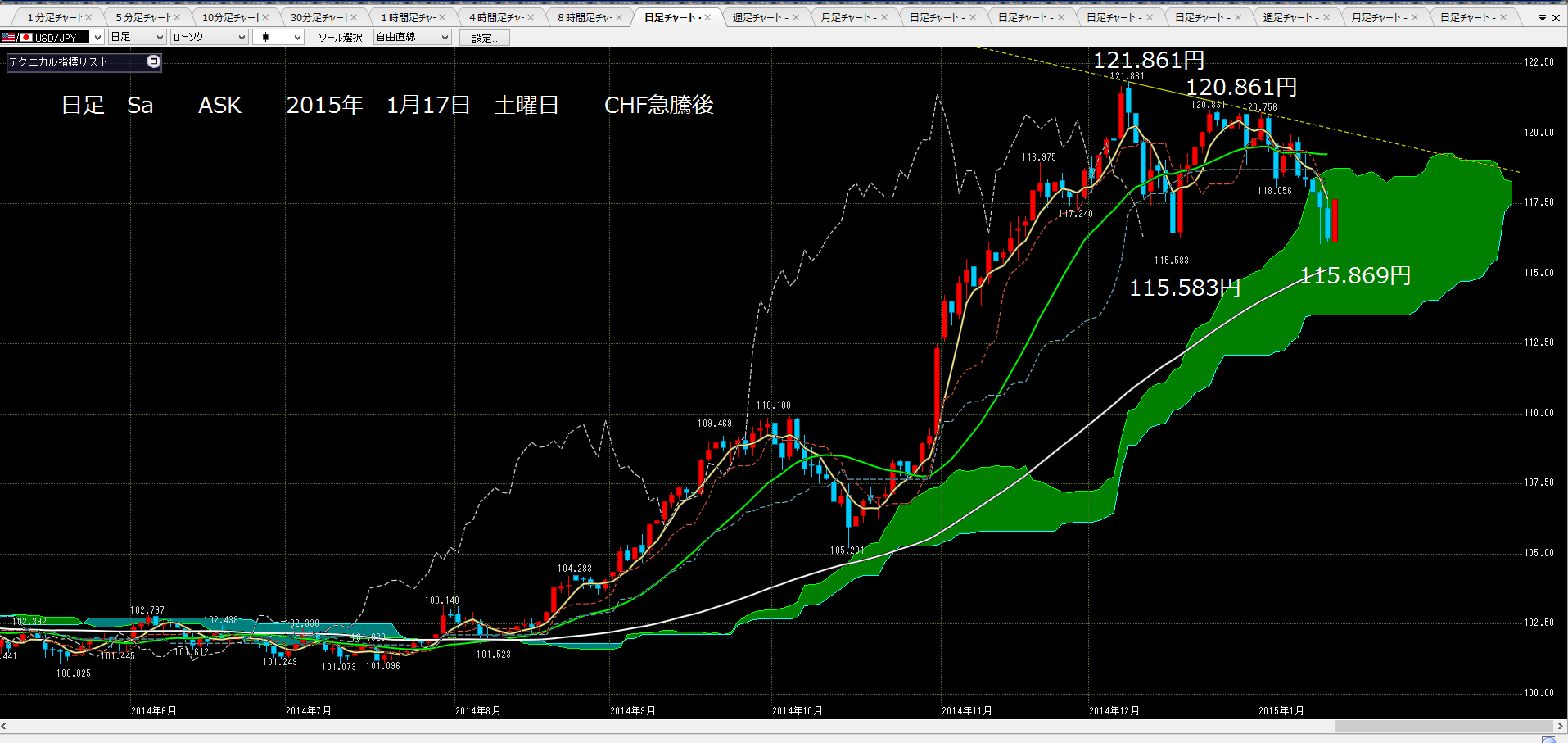This screenshot has width=1568, height=743.
Task: Open the USD/JPY currency pair dropdown
Action: [97, 37]
